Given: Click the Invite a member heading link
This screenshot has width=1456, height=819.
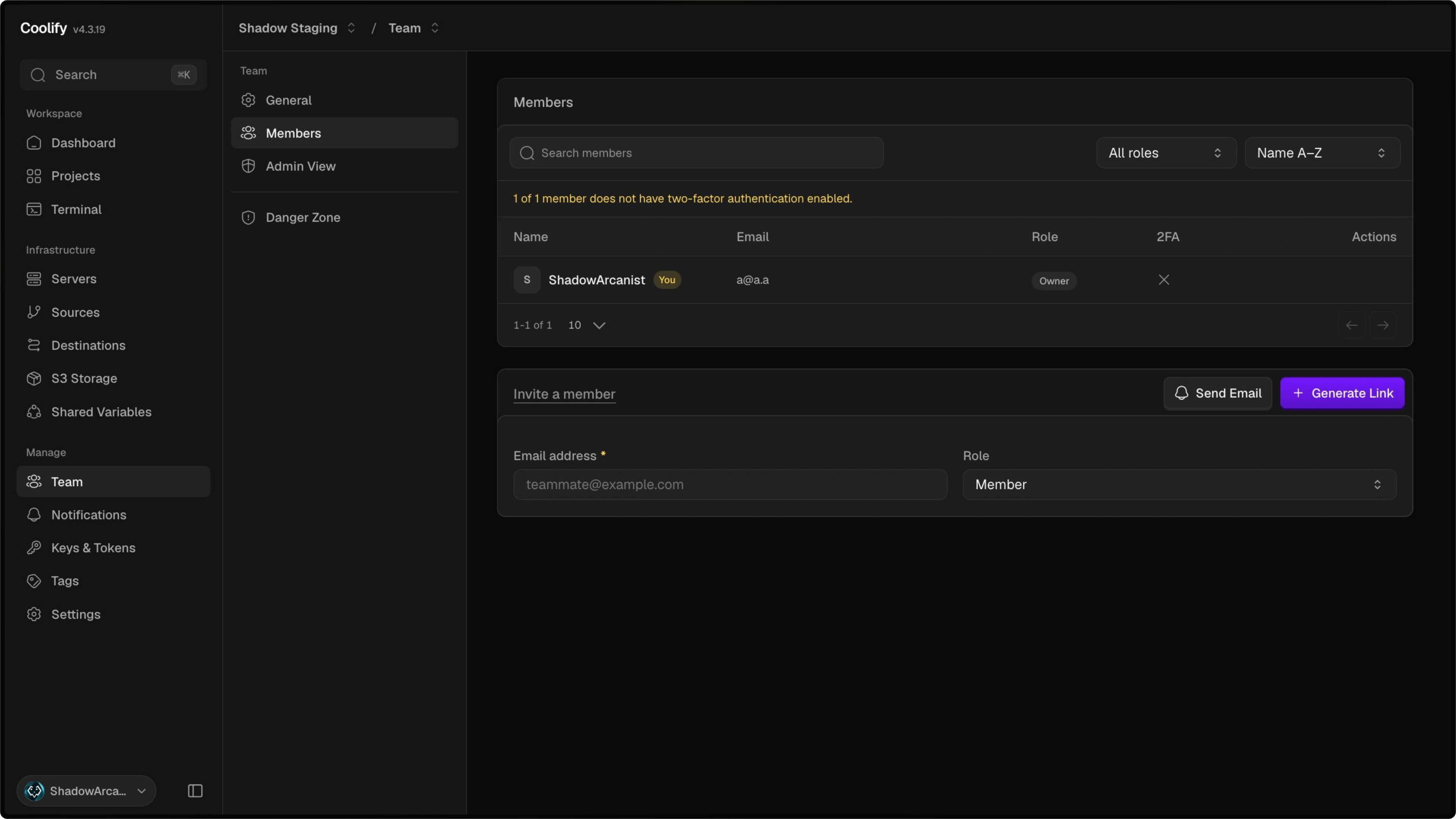Looking at the screenshot, I should (564, 394).
